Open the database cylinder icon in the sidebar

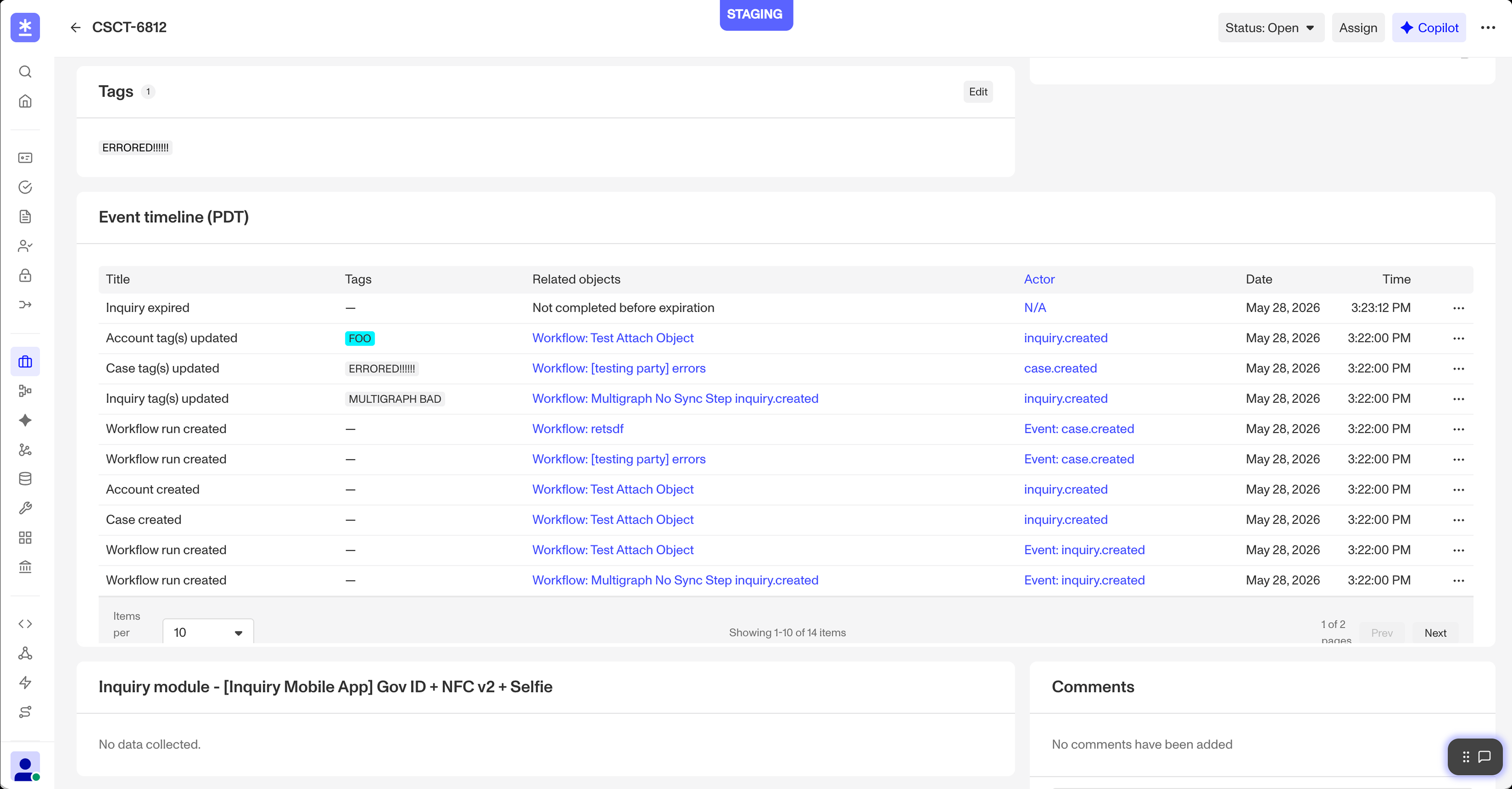[25, 479]
